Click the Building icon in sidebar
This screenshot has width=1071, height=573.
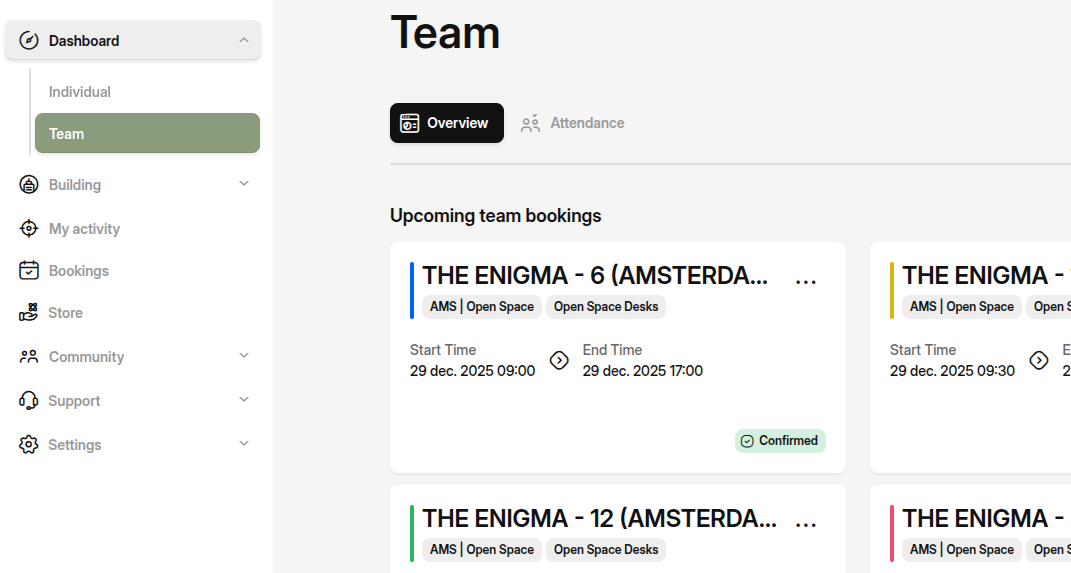(29, 185)
